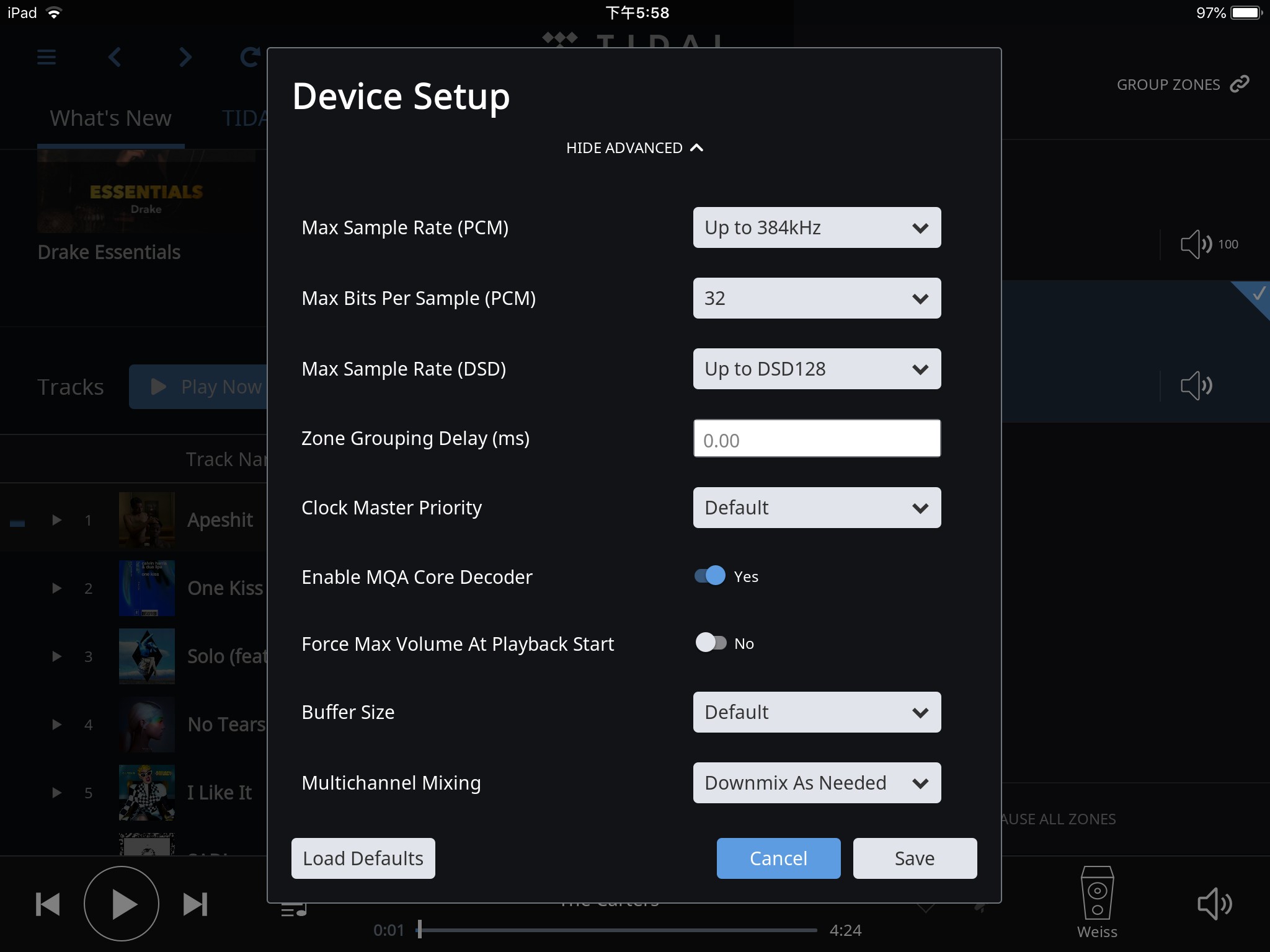This screenshot has width=1270, height=952.
Task: Click the 'Drake Essentials' title text
Action: [109, 252]
